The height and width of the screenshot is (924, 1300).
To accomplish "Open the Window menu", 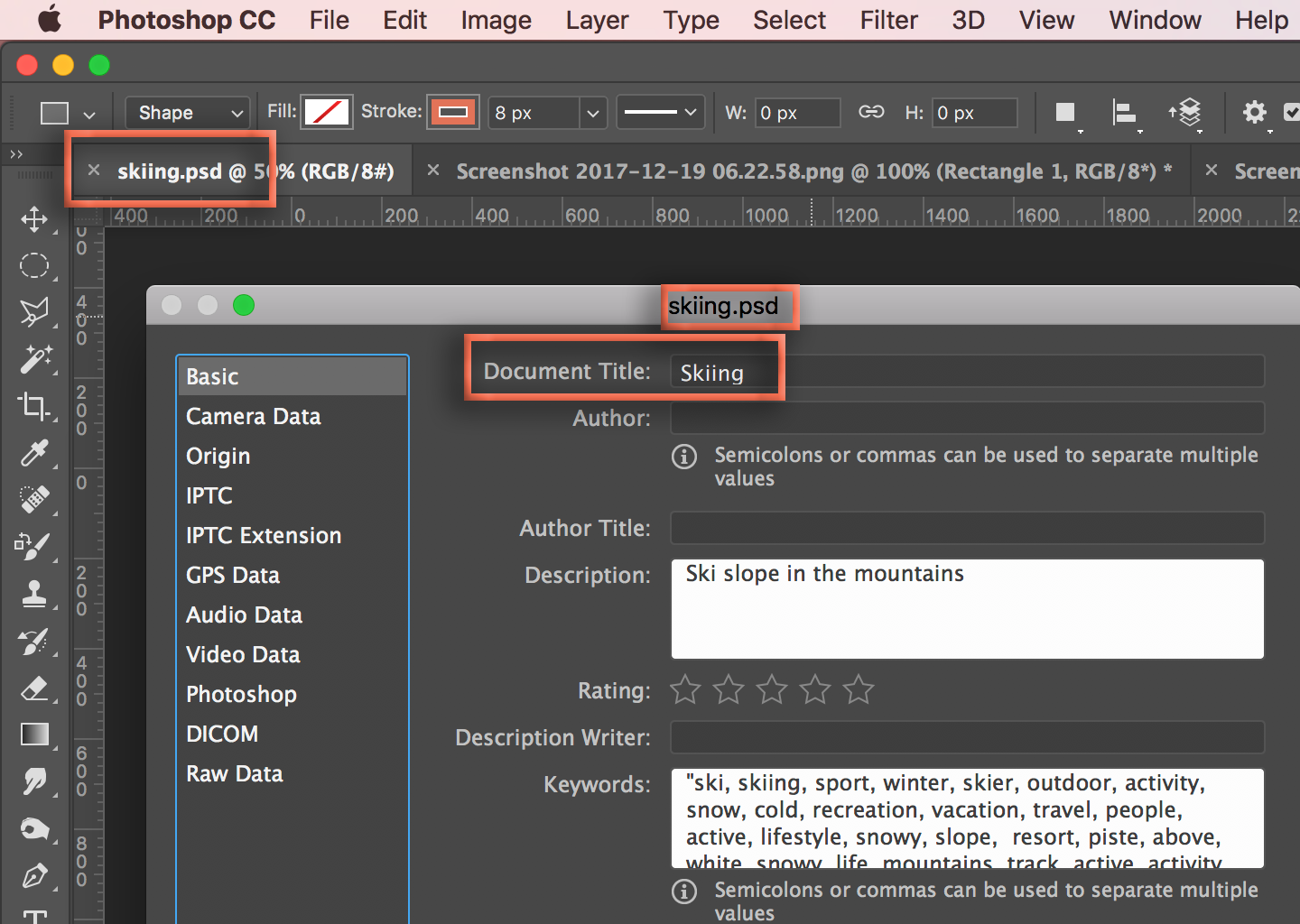I will pos(1155,20).
